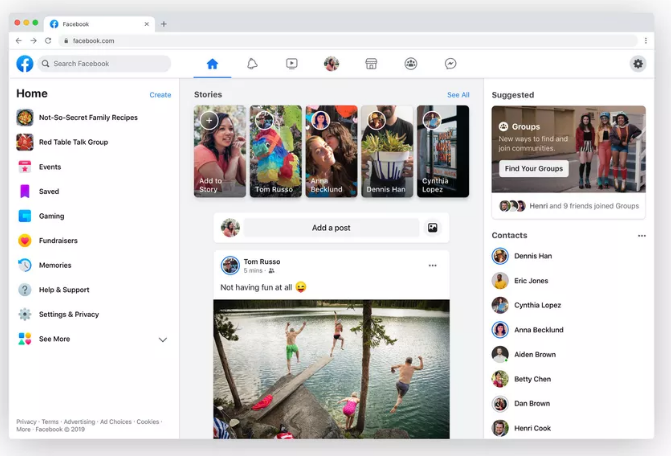
Task: Open the Groups tab icon
Action: [x=411, y=64]
